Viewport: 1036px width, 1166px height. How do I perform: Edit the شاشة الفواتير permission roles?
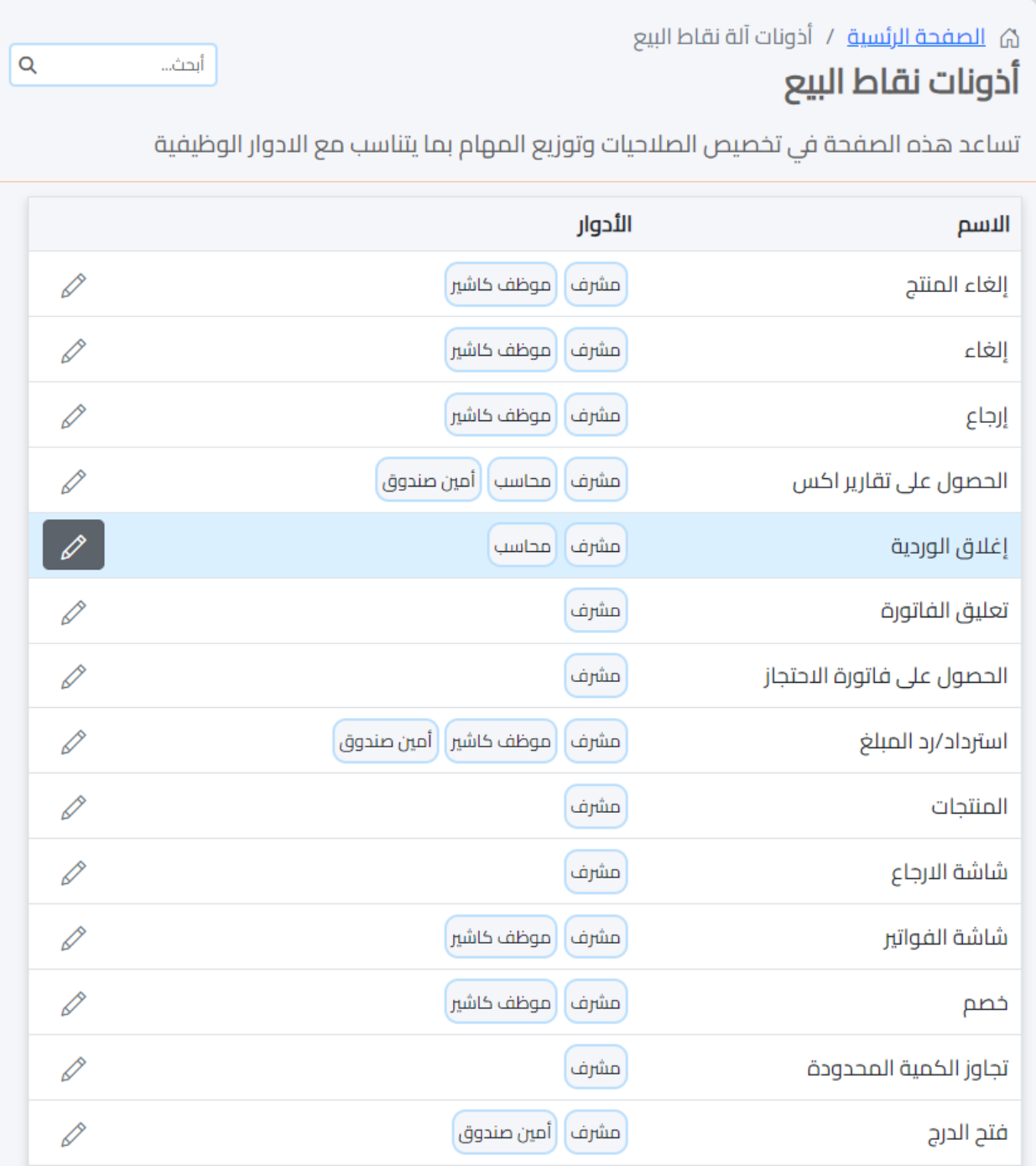tap(74, 938)
